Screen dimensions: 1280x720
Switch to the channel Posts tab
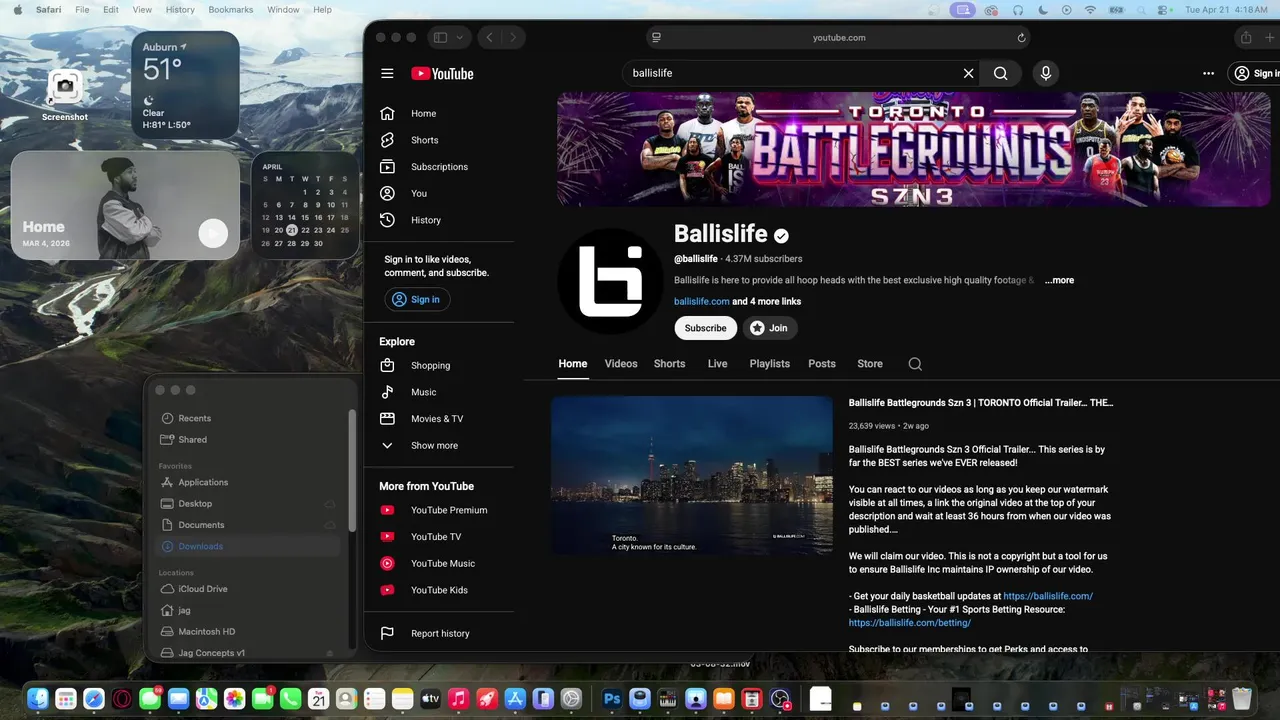(x=822, y=364)
